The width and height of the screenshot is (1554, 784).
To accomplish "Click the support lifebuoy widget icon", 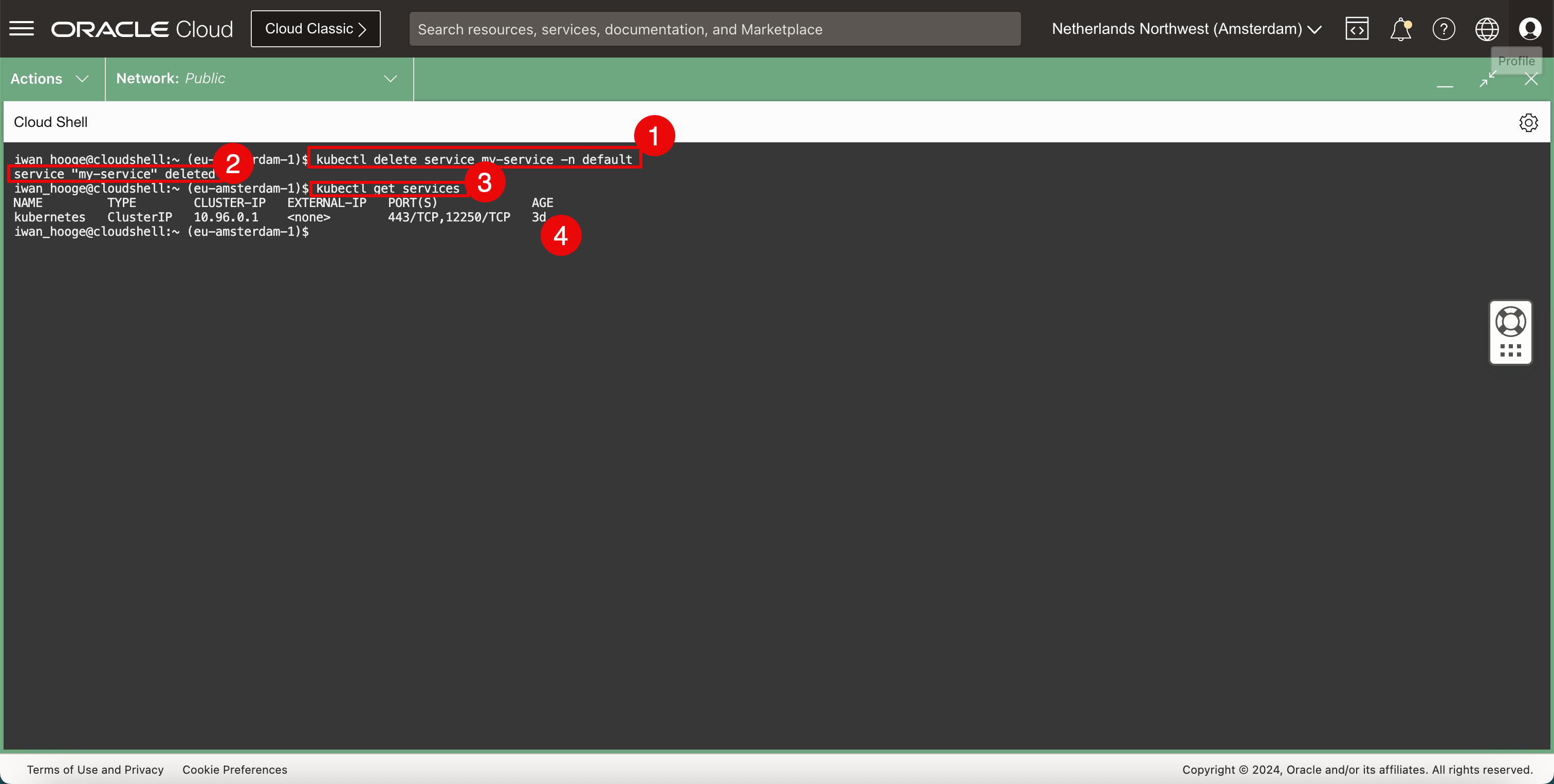I will [x=1510, y=322].
